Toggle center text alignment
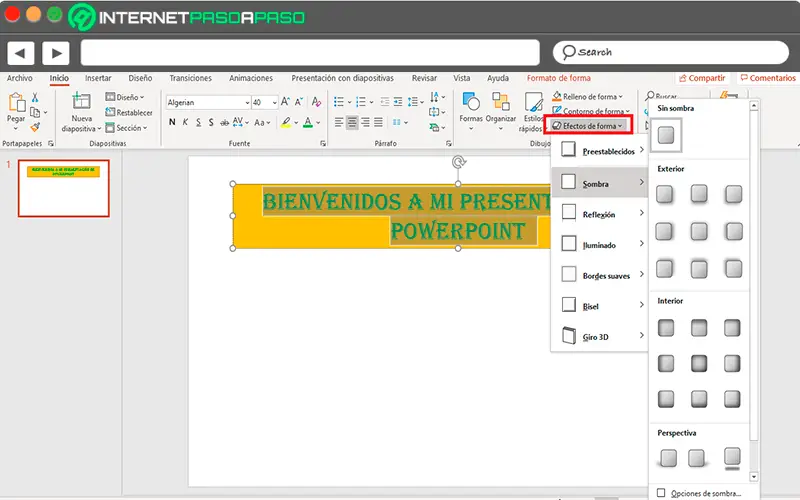The height and width of the screenshot is (500, 800). (x=352, y=122)
